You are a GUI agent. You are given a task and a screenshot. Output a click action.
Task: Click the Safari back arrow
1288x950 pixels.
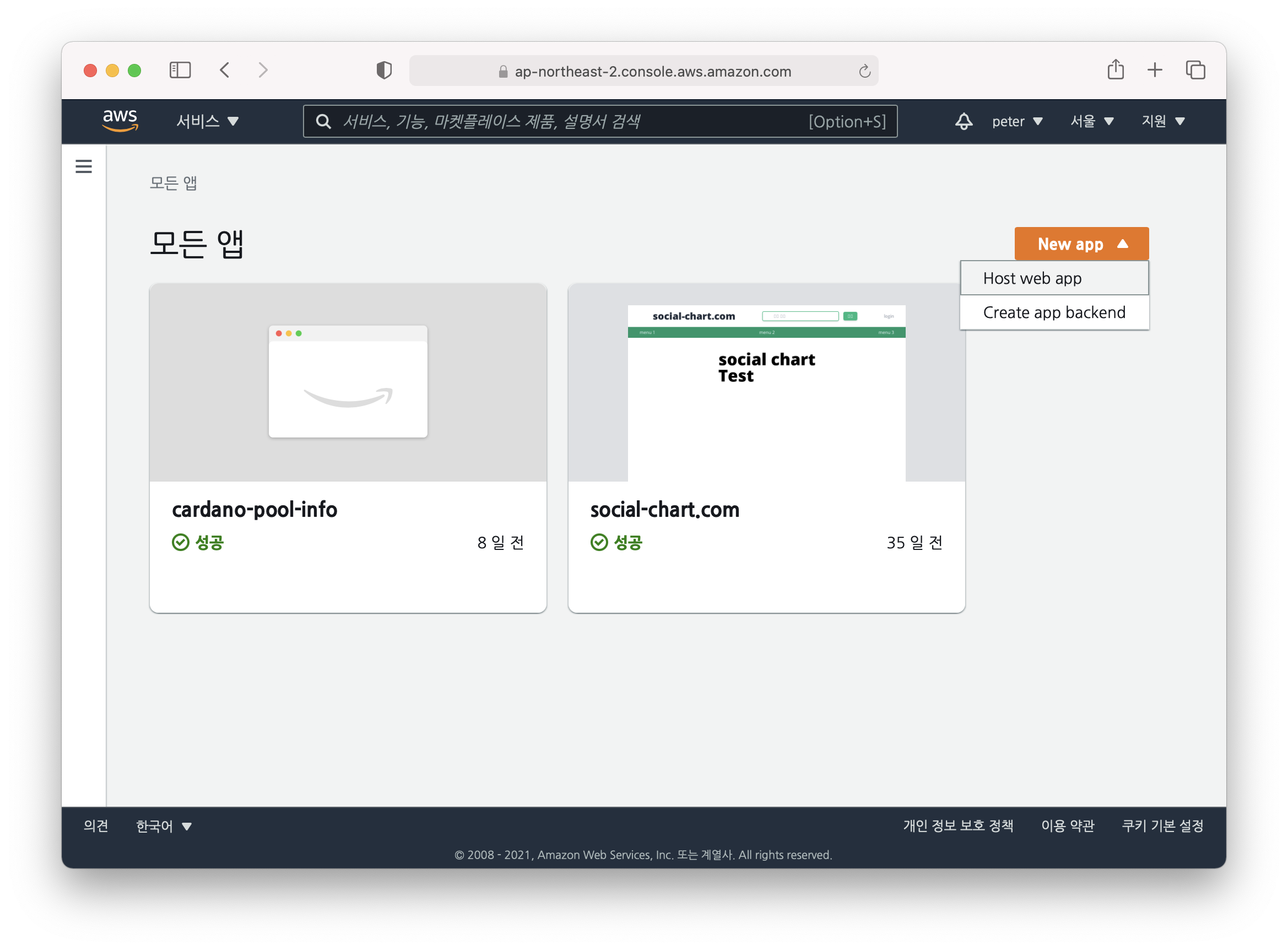[225, 70]
